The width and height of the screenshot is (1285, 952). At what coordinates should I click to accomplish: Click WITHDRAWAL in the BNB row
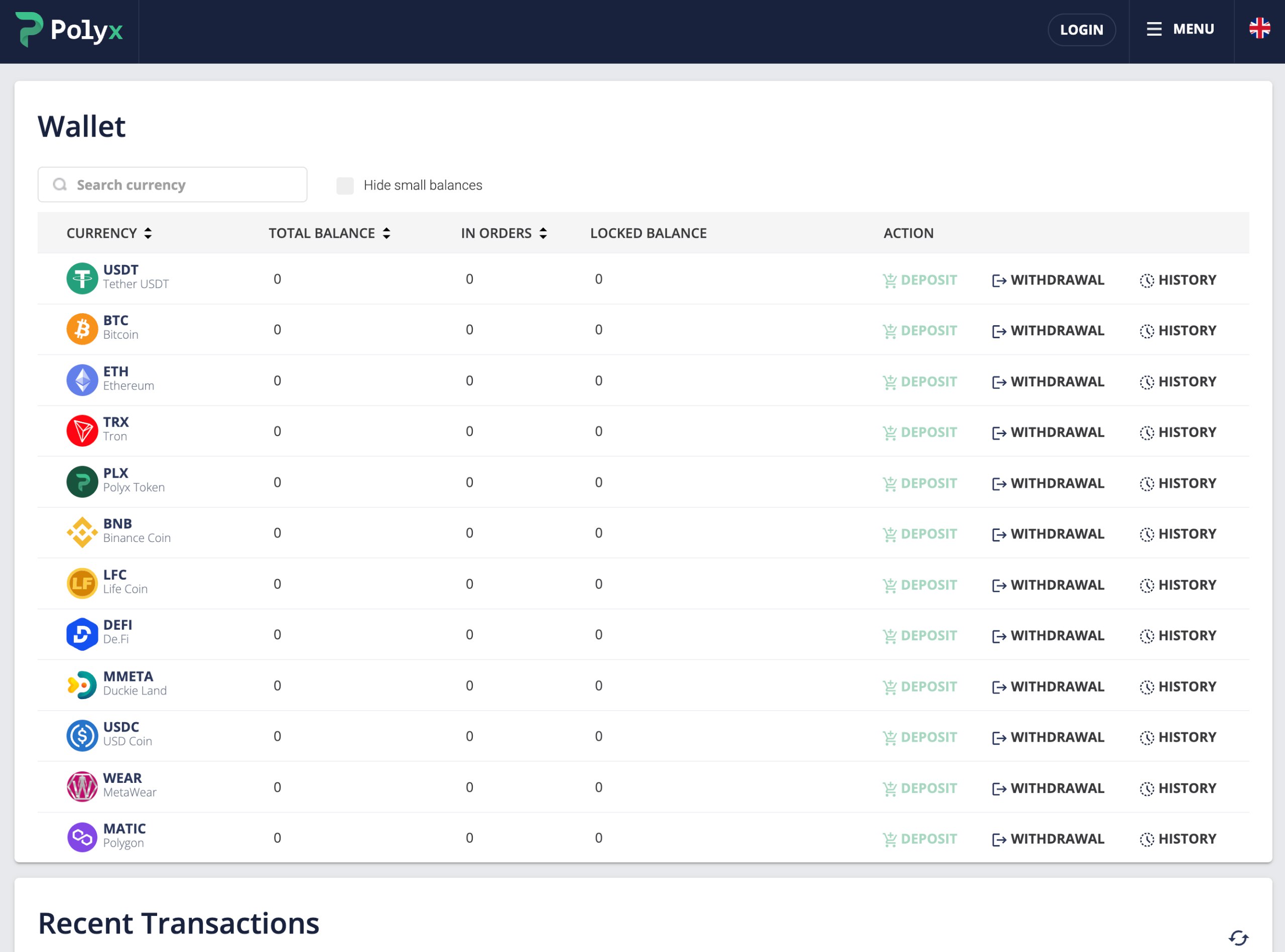click(1048, 533)
